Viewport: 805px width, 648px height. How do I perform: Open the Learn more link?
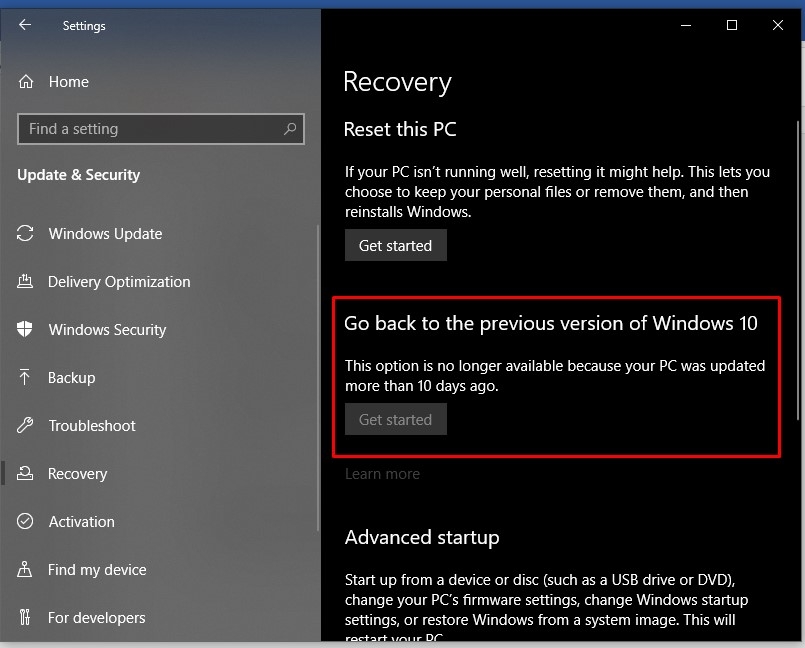pyautogui.click(x=382, y=473)
